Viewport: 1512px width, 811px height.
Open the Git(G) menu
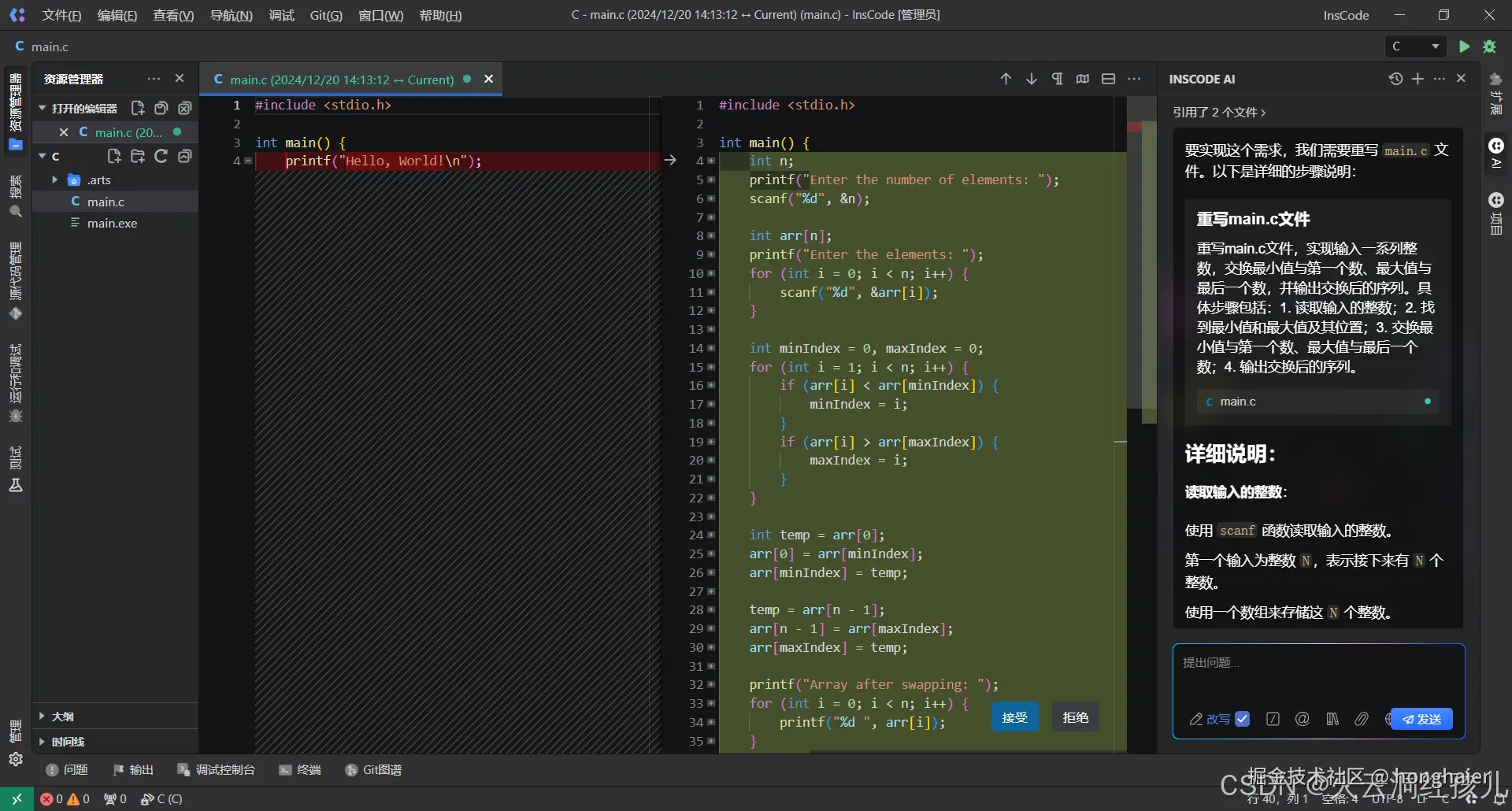[x=326, y=15]
